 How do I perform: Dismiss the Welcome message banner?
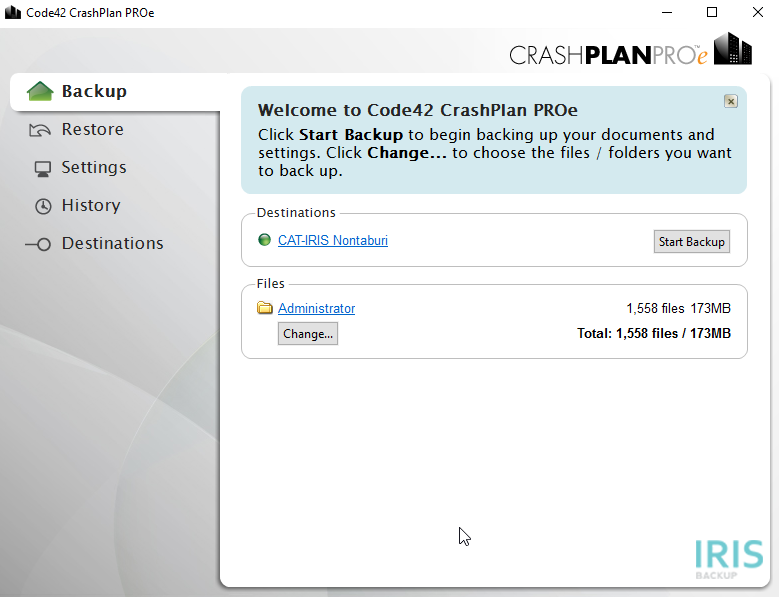[730, 101]
